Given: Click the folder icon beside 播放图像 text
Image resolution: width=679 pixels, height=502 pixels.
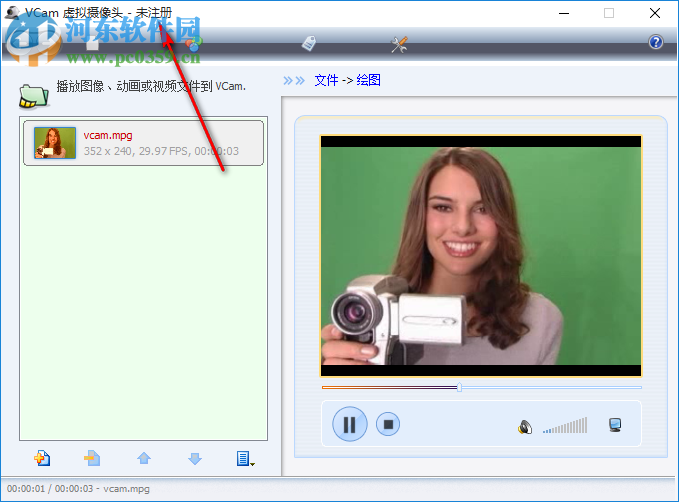Looking at the screenshot, I should pos(33,96).
